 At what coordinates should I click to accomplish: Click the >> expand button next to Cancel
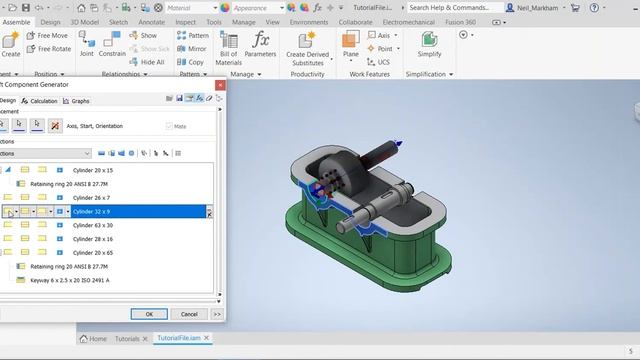[217, 314]
